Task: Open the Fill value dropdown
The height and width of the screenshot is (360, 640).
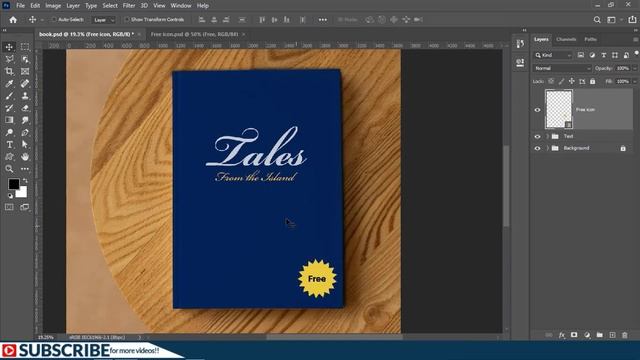Action: [634, 82]
